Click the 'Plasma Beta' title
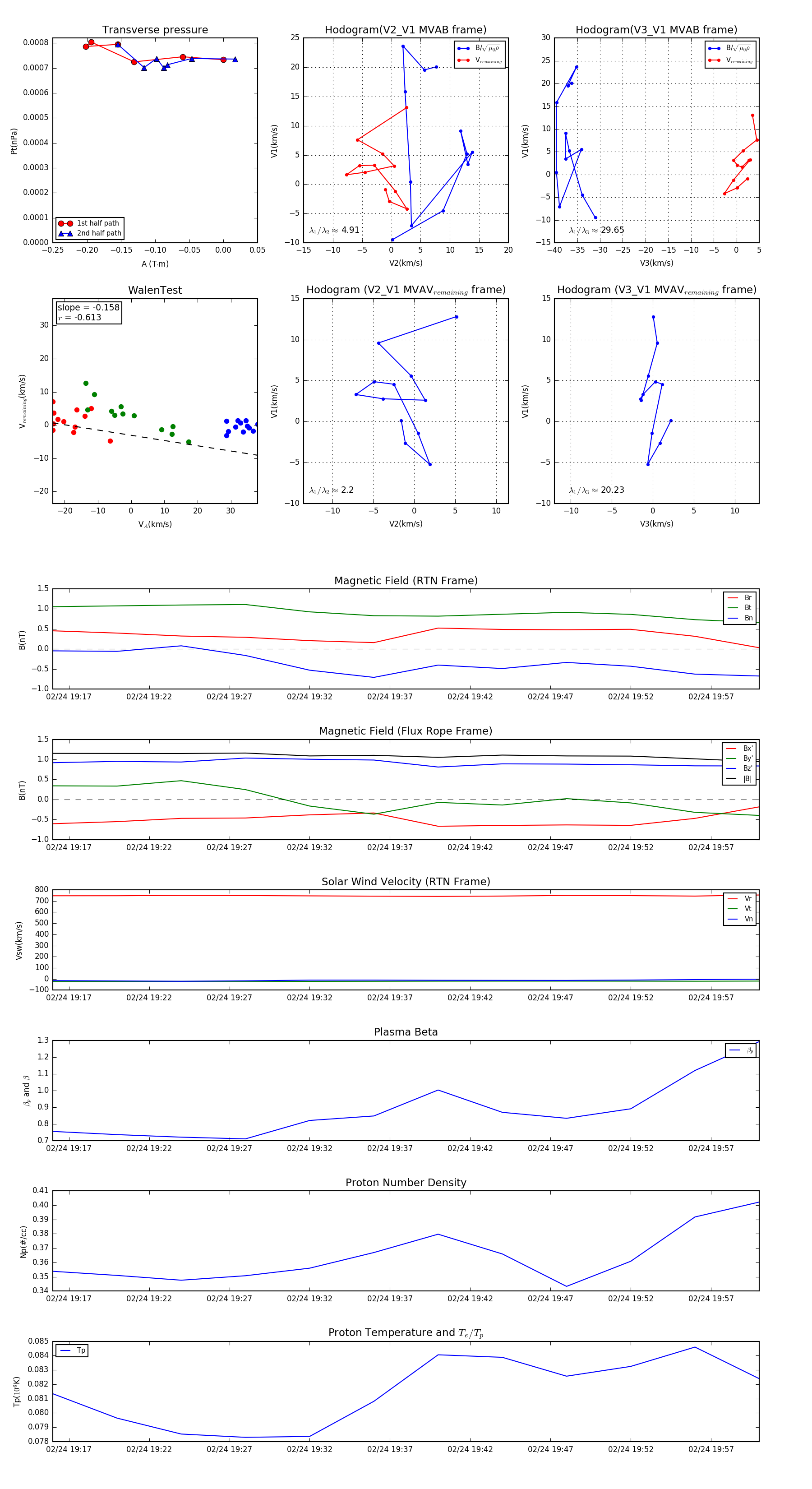 [x=406, y=1032]
